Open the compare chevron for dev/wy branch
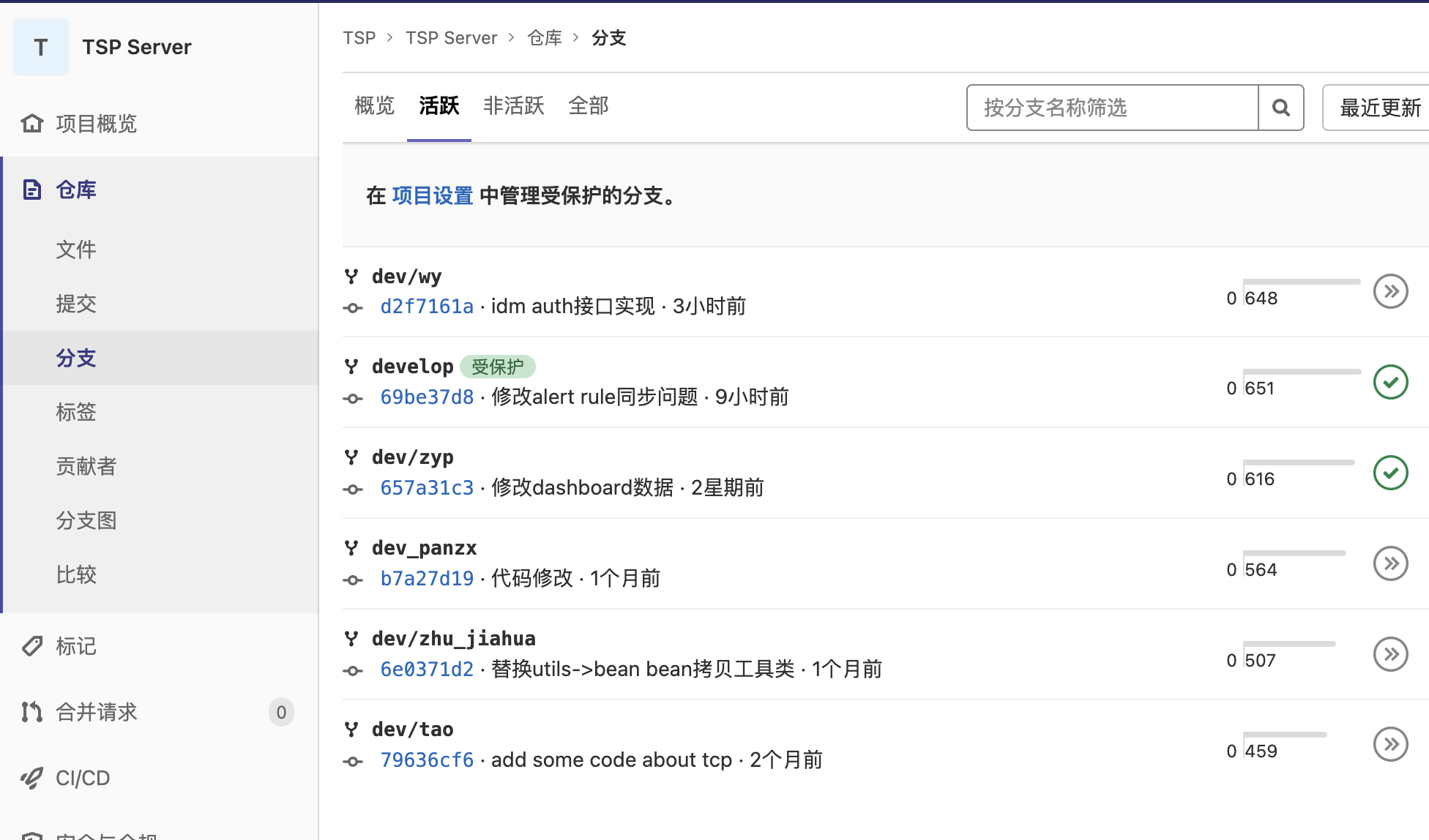This screenshot has width=1429, height=840. (x=1390, y=290)
